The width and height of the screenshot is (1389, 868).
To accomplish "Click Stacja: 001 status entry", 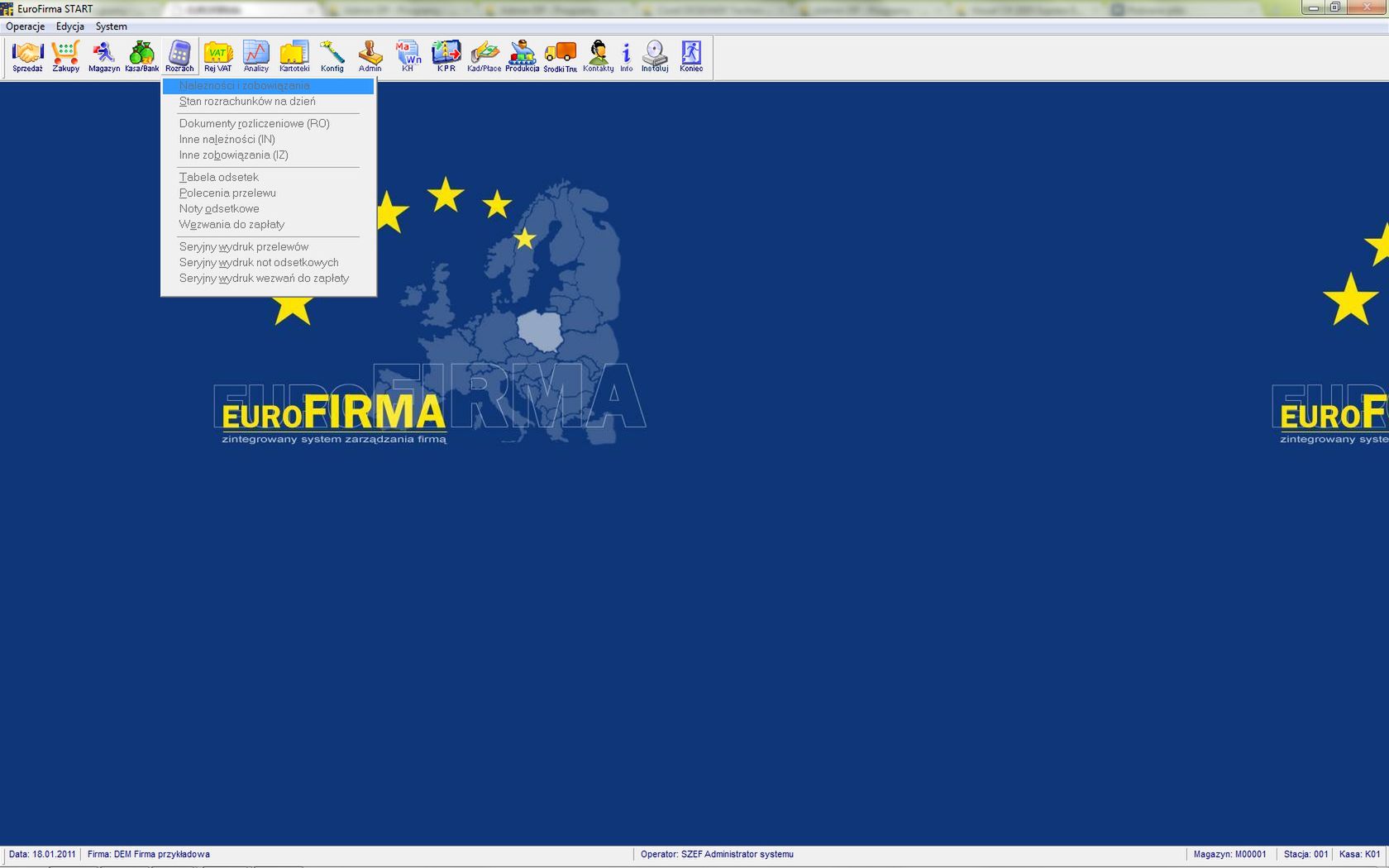I will click(1305, 855).
